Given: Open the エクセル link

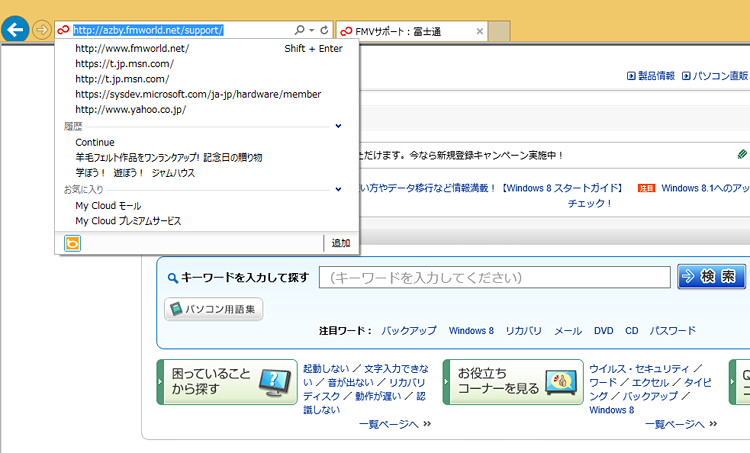Looking at the screenshot, I should [651, 382].
